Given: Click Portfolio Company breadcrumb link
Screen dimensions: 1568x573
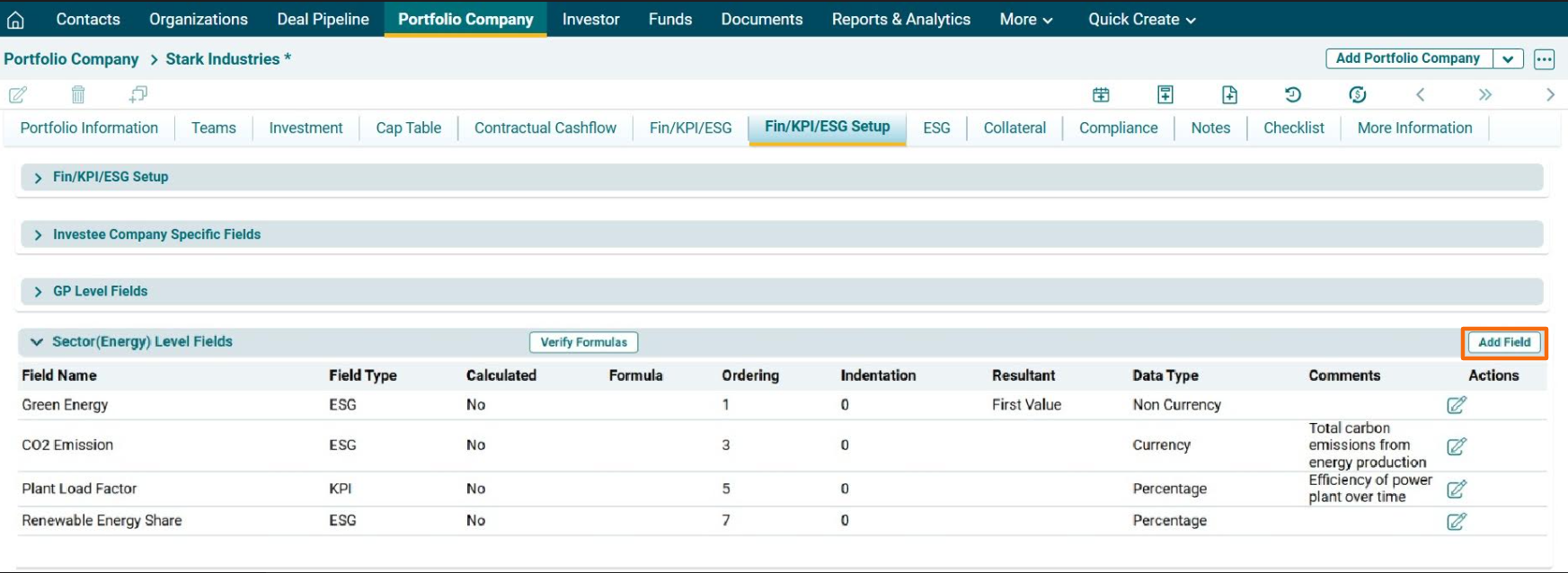Looking at the screenshot, I should pyautogui.click(x=71, y=59).
